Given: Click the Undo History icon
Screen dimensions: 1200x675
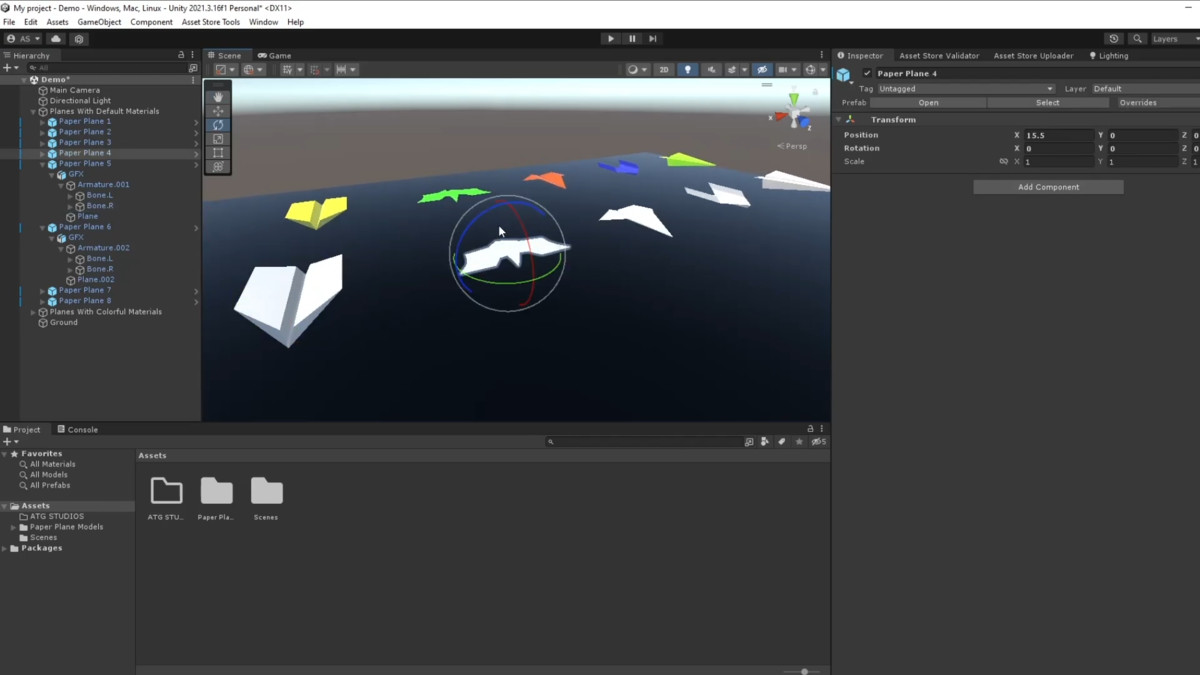Looking at the screenshot, I should [x=1114, y=39].
